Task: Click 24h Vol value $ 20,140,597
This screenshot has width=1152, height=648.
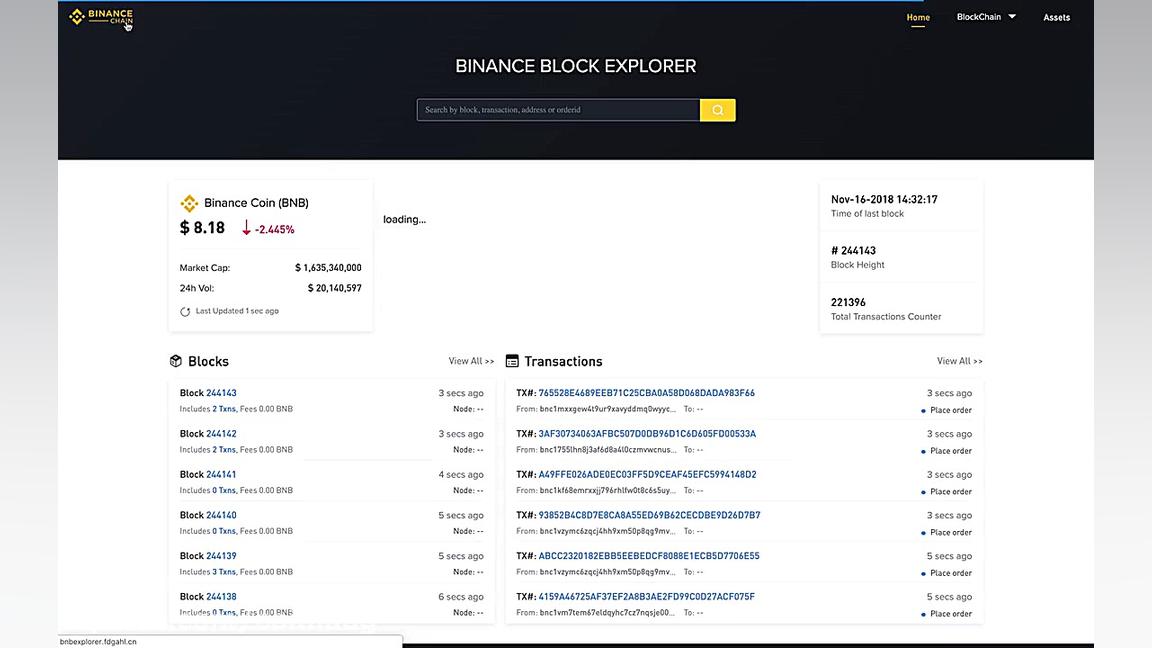Action: [334, 288]
